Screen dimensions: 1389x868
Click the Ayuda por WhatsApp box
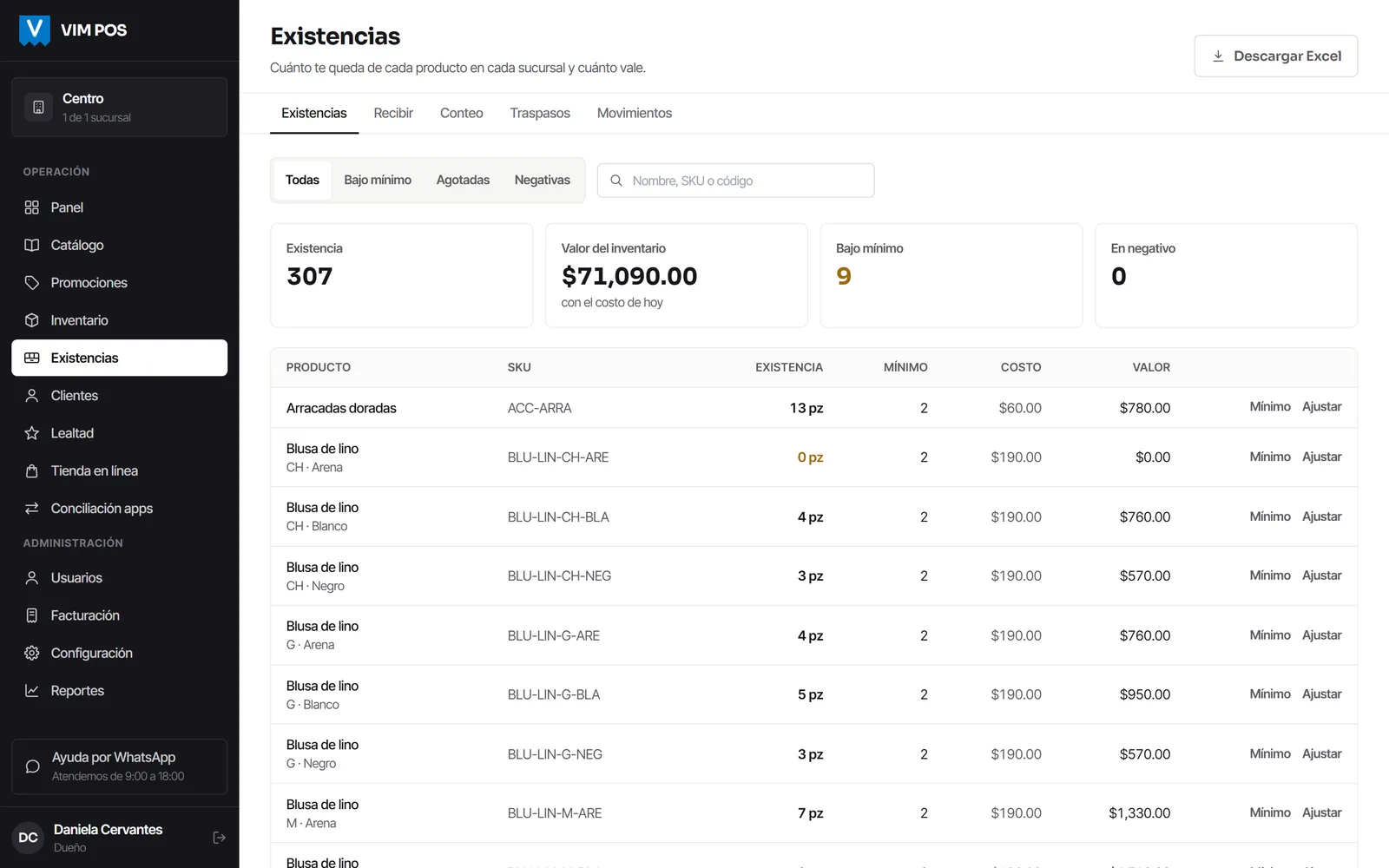(120, 766)
